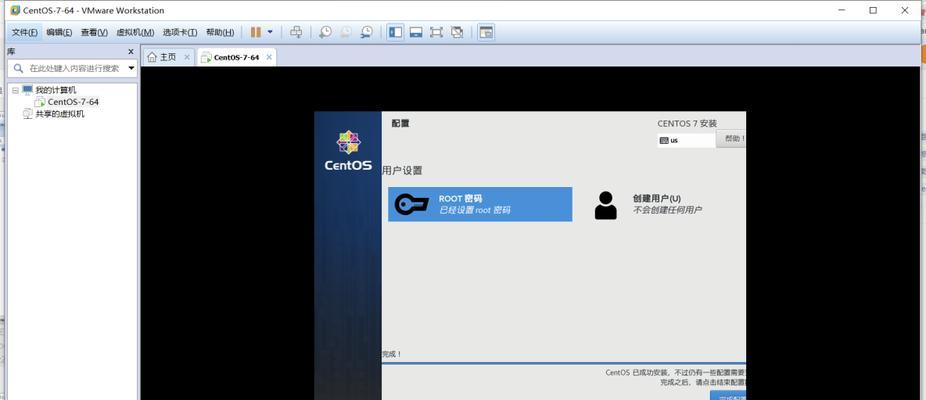Click the 不会创建任何用户 status text
Viewport: 926px width, 400px height.
click(667, 210)
